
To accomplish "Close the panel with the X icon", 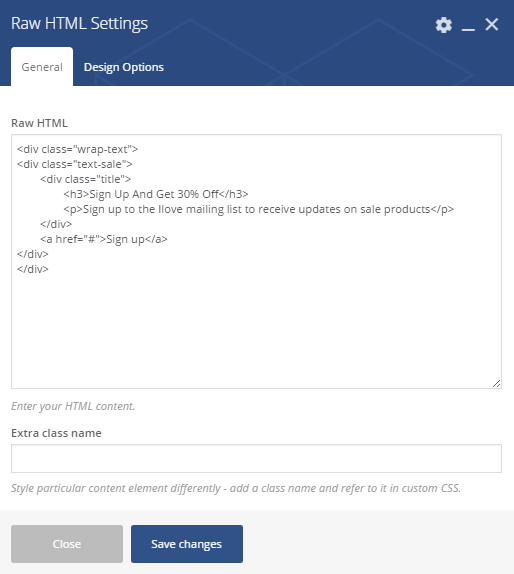I will (492, 25).
